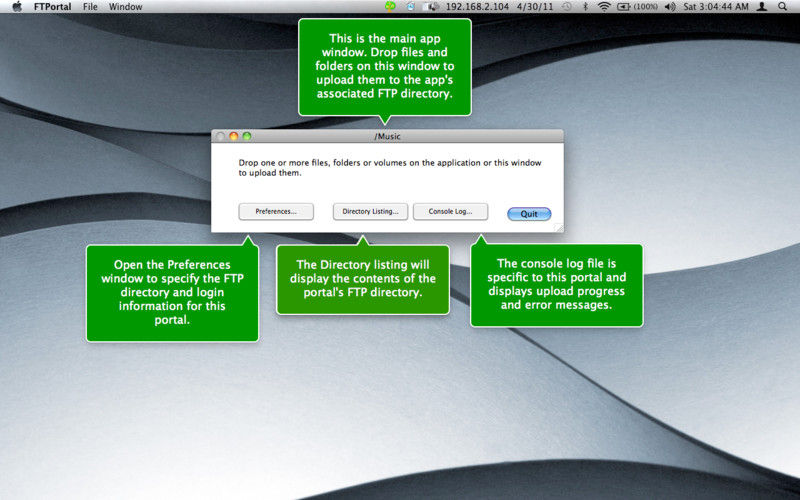This screenshot has height=500, width=800.
Task: Open the user account menu icon
Action: (x=762, y=7)
